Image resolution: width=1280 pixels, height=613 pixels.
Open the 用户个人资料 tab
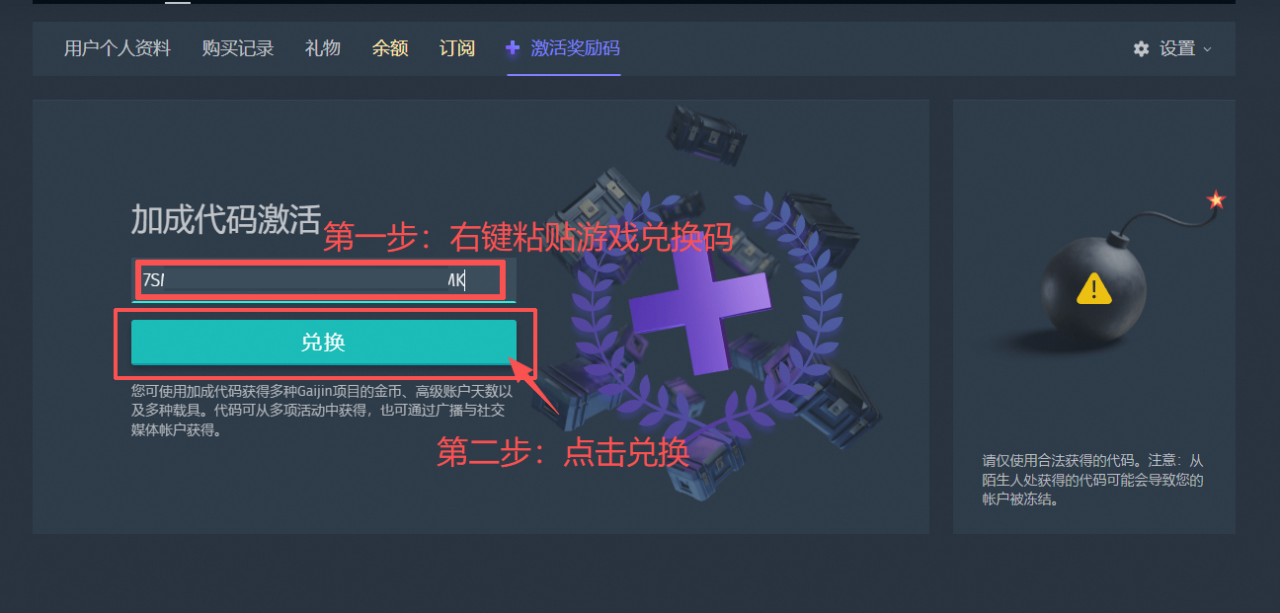(117, 48)
